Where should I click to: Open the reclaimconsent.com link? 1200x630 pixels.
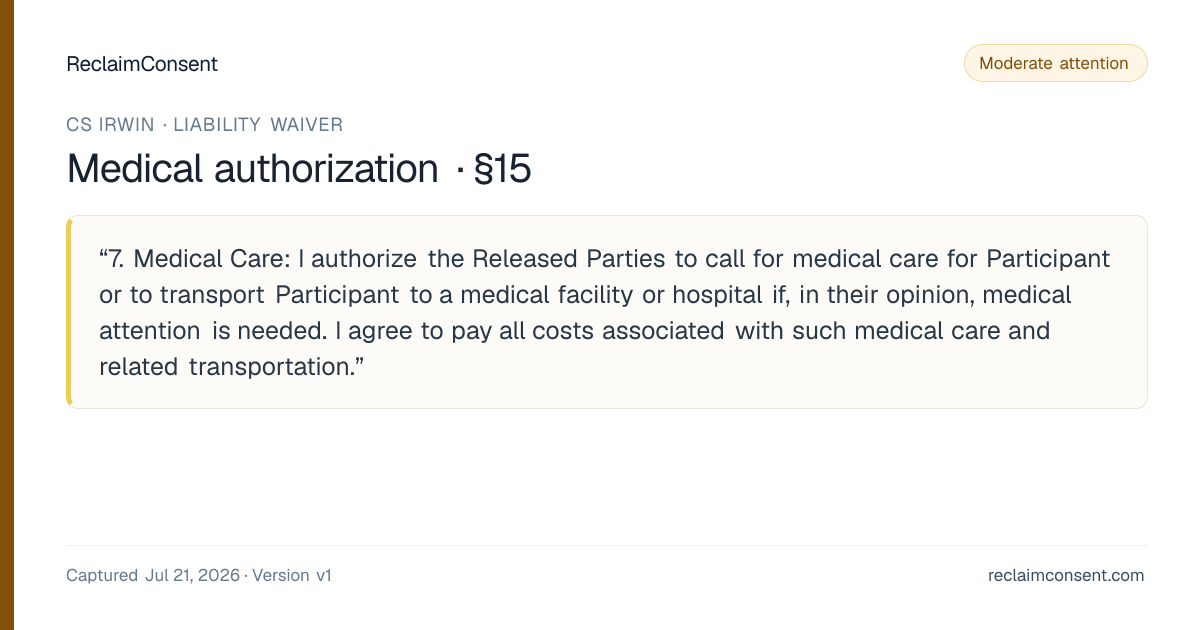pyautogui.click(x=1066, y=575)
